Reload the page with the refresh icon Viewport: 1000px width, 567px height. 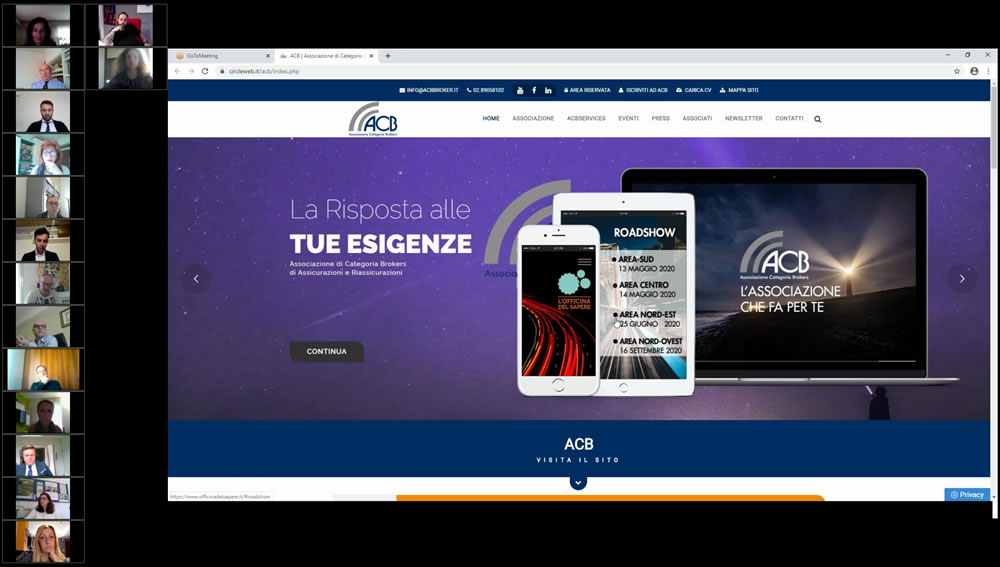(x=205, y=71)
